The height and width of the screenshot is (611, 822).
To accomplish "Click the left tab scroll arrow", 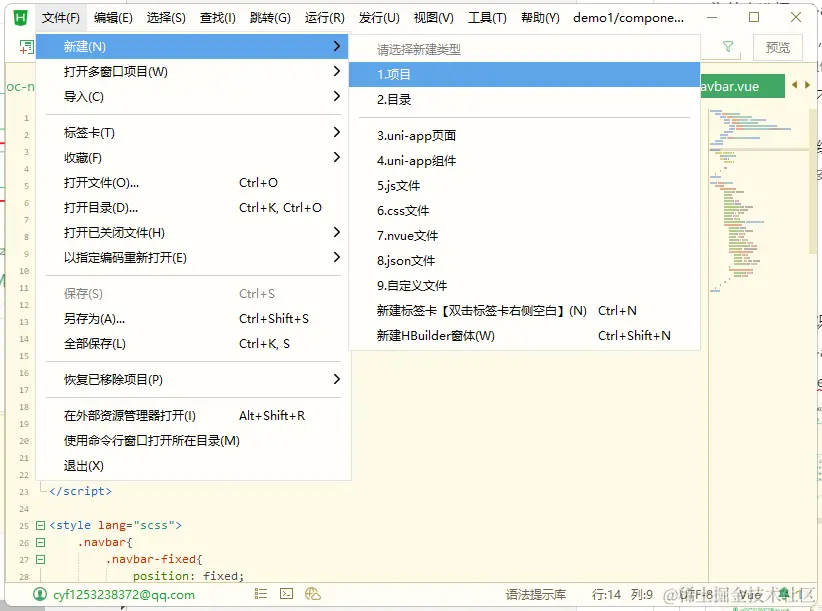I will [795, 85].
